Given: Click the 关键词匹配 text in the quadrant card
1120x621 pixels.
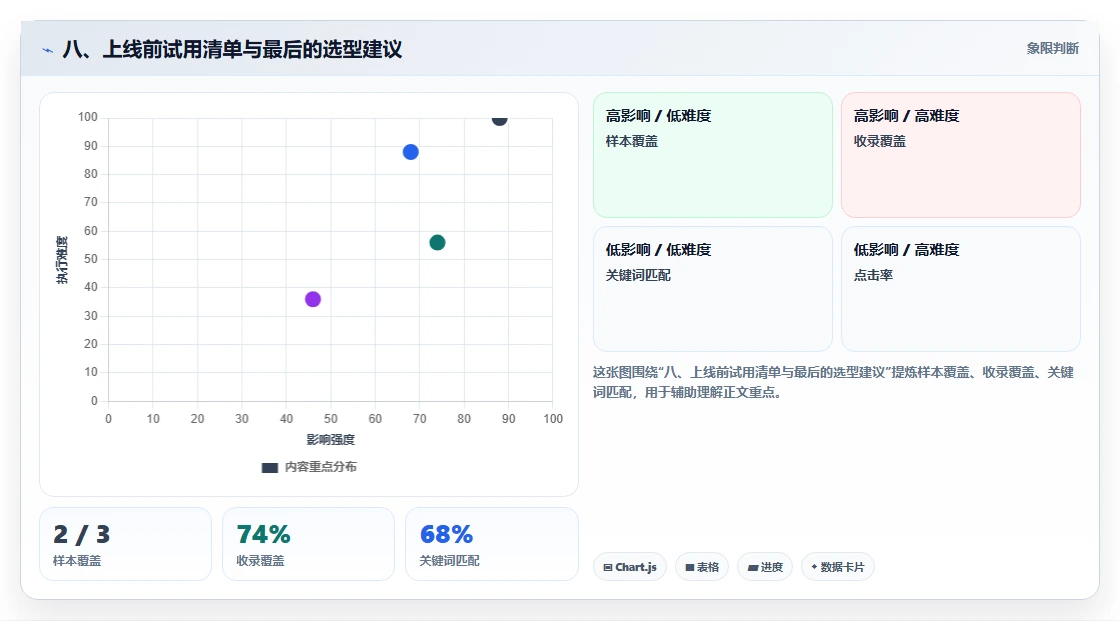Looking at the screenshot, I should (638, 275).
